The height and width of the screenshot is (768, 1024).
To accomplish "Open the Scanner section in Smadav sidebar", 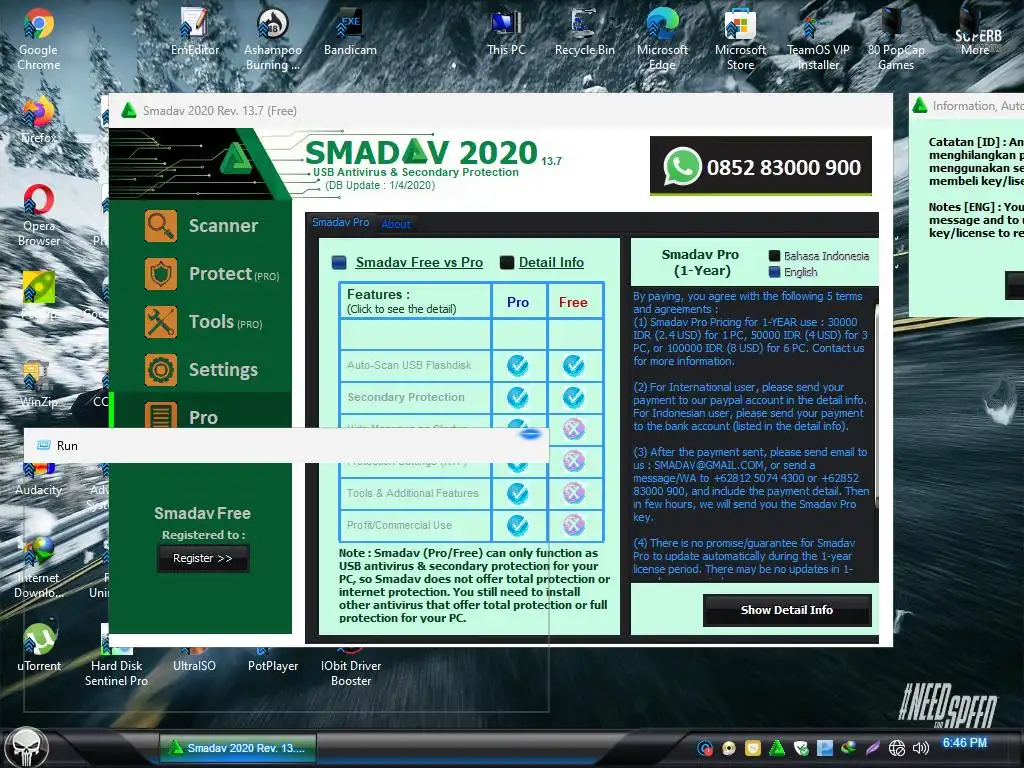I will click(x=201, y=226).
